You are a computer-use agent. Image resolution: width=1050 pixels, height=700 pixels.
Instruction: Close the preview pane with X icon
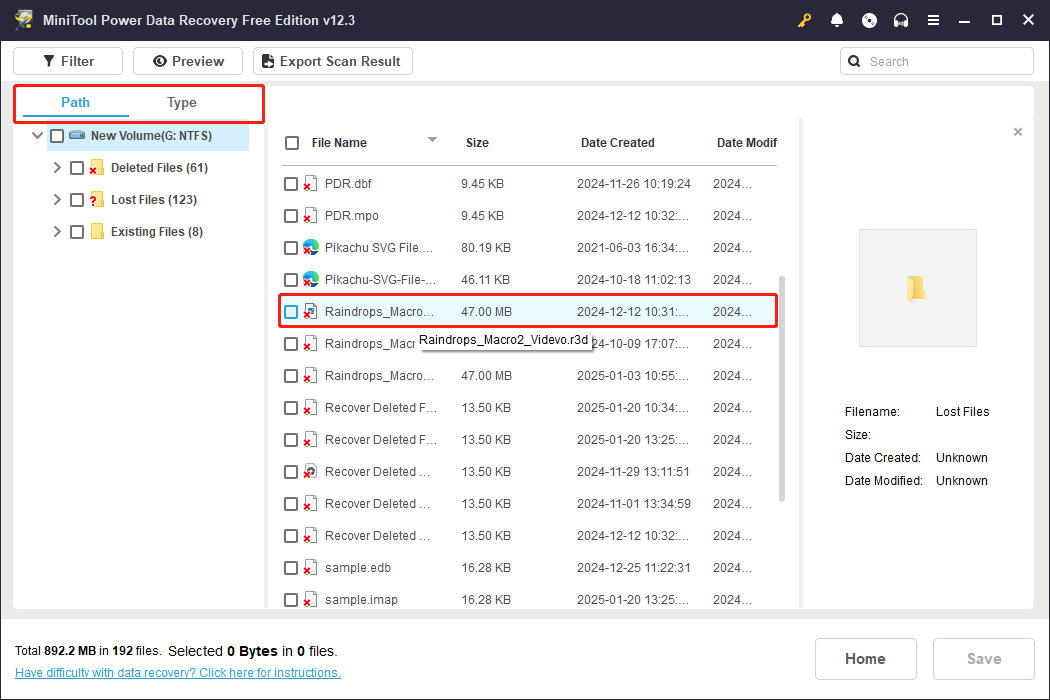tap(1018, 132)
